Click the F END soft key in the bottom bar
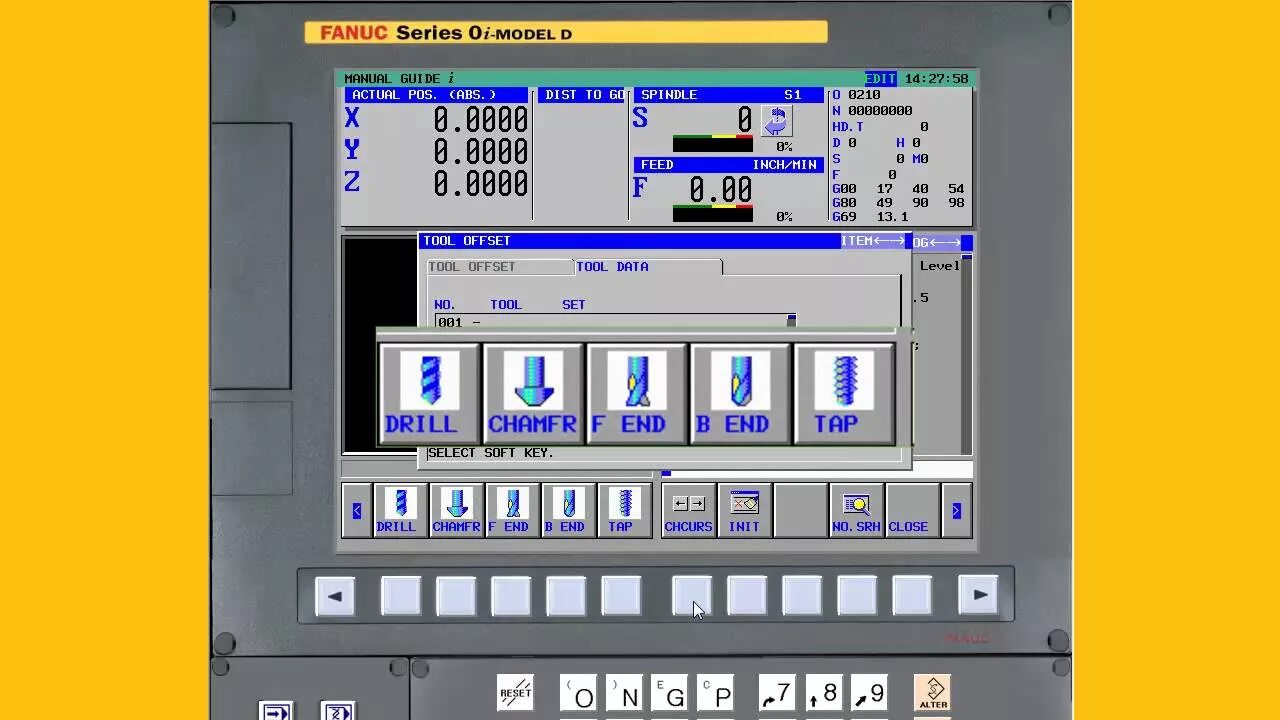 [x=513, y=511]
